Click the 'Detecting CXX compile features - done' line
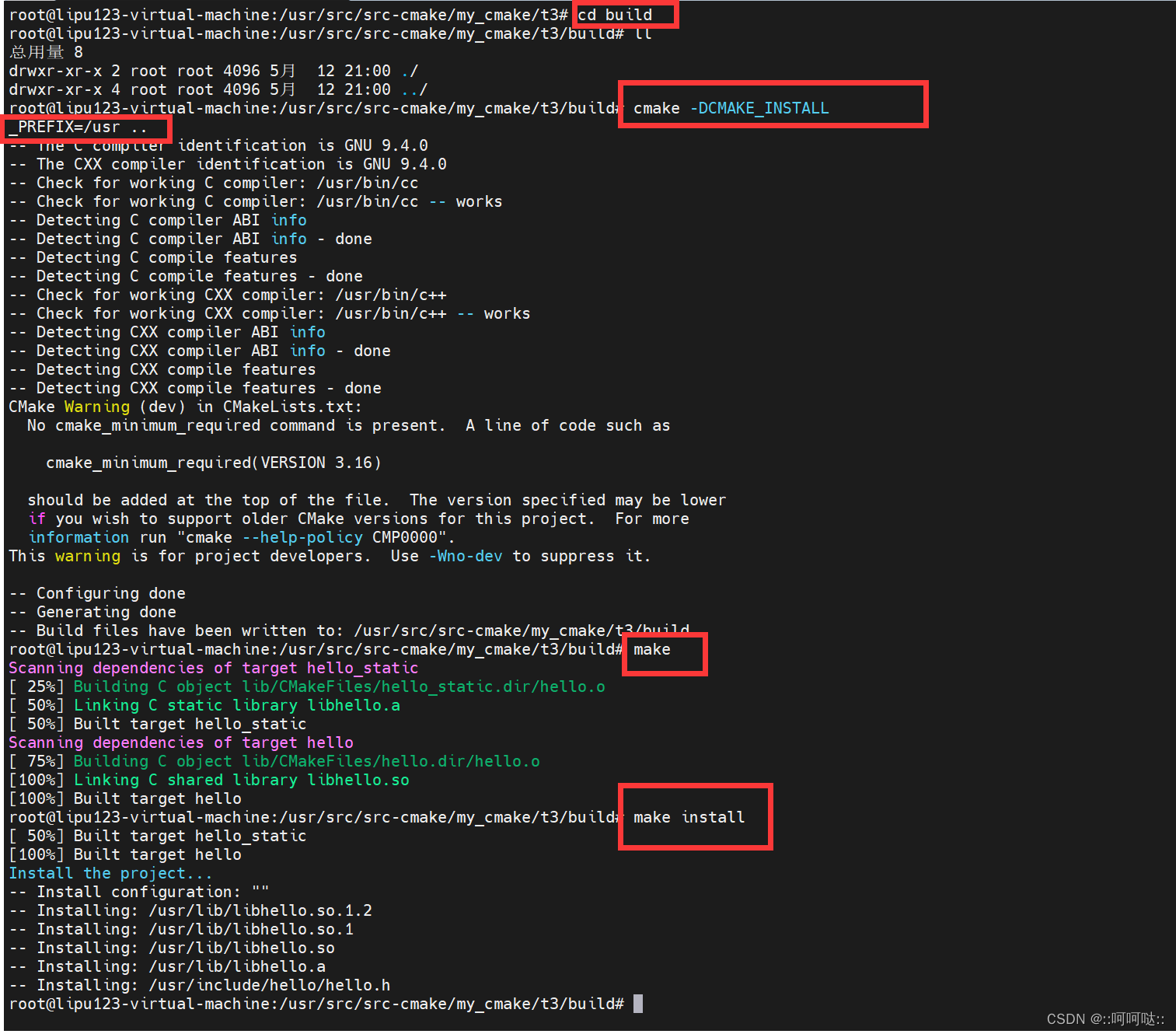 [x=195, y=388]
